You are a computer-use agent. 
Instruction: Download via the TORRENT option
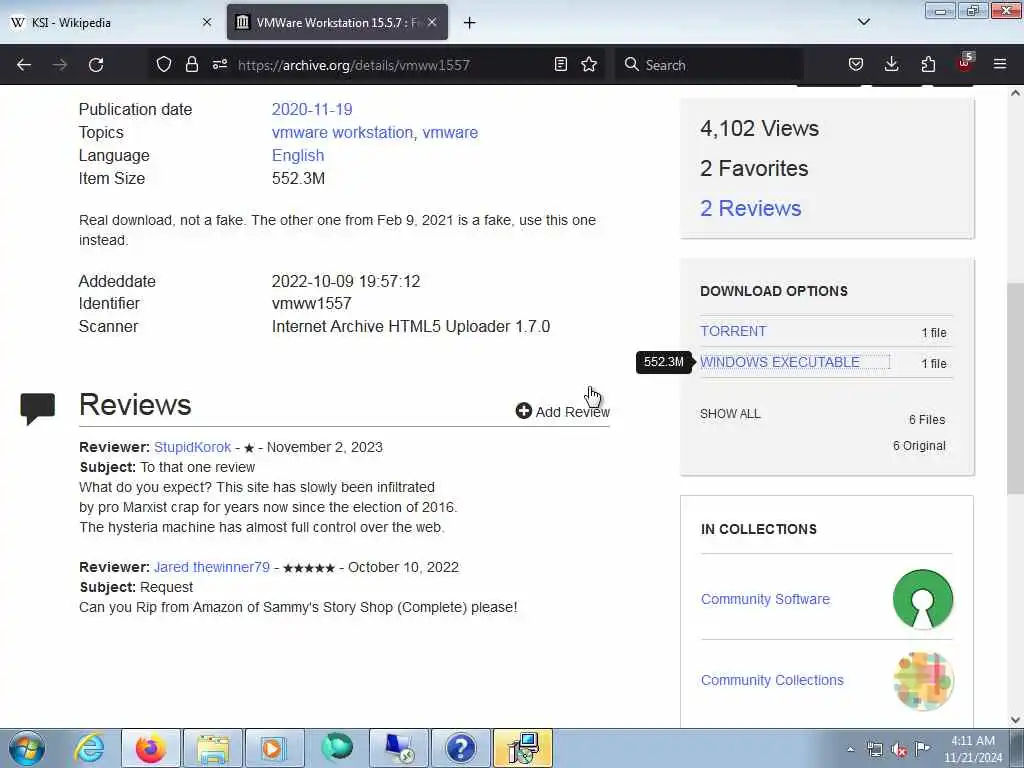click(733, 331)
